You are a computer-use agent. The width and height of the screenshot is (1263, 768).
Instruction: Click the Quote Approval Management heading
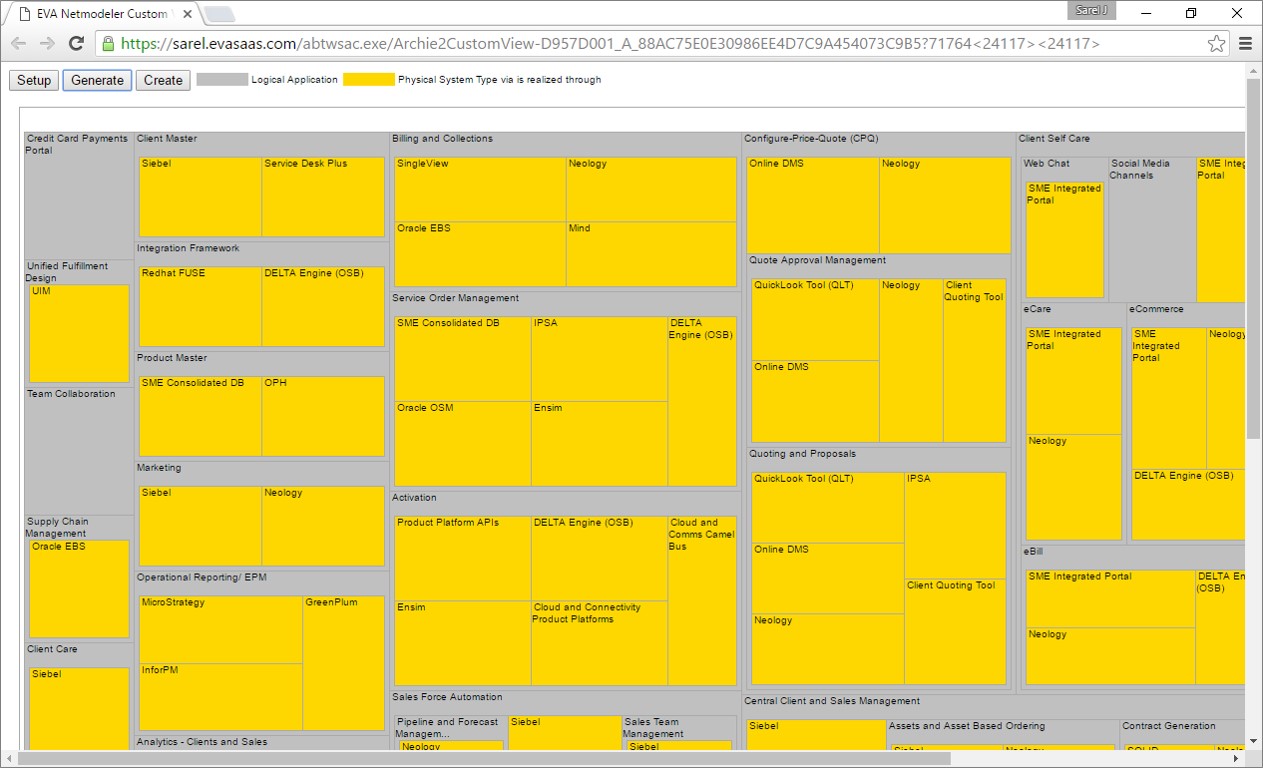(x=818, y=261)
